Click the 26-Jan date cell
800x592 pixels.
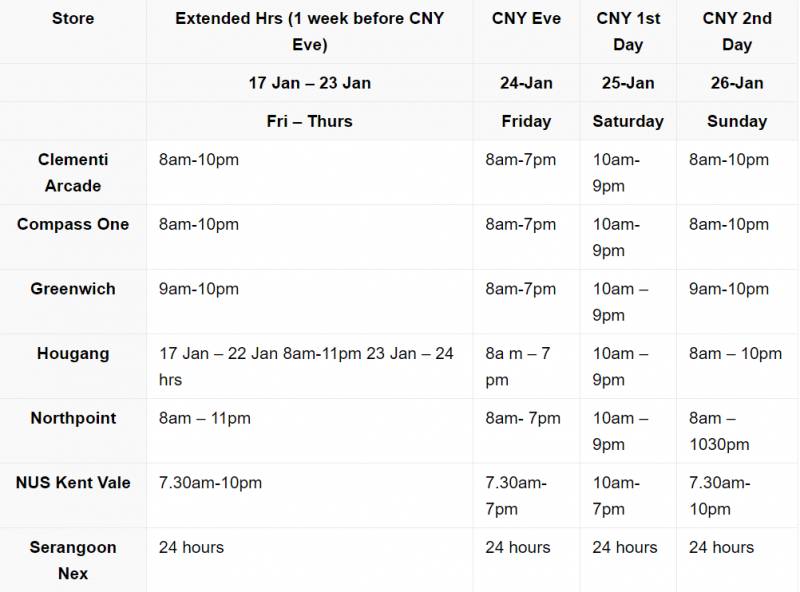click(x=737, y=83)
